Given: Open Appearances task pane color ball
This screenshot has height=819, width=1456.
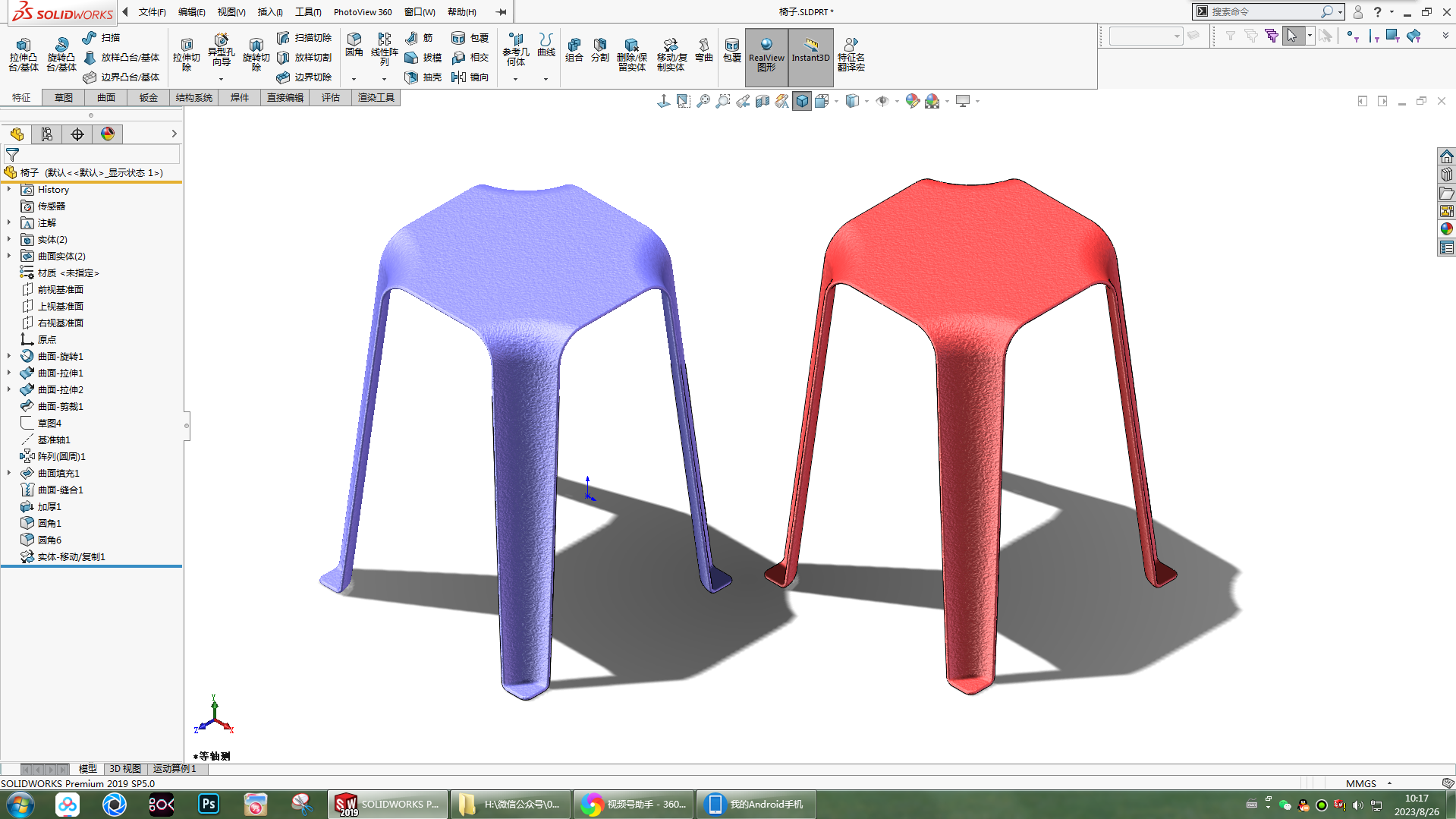Looking at the screenshot, I should pos(1447,228).
